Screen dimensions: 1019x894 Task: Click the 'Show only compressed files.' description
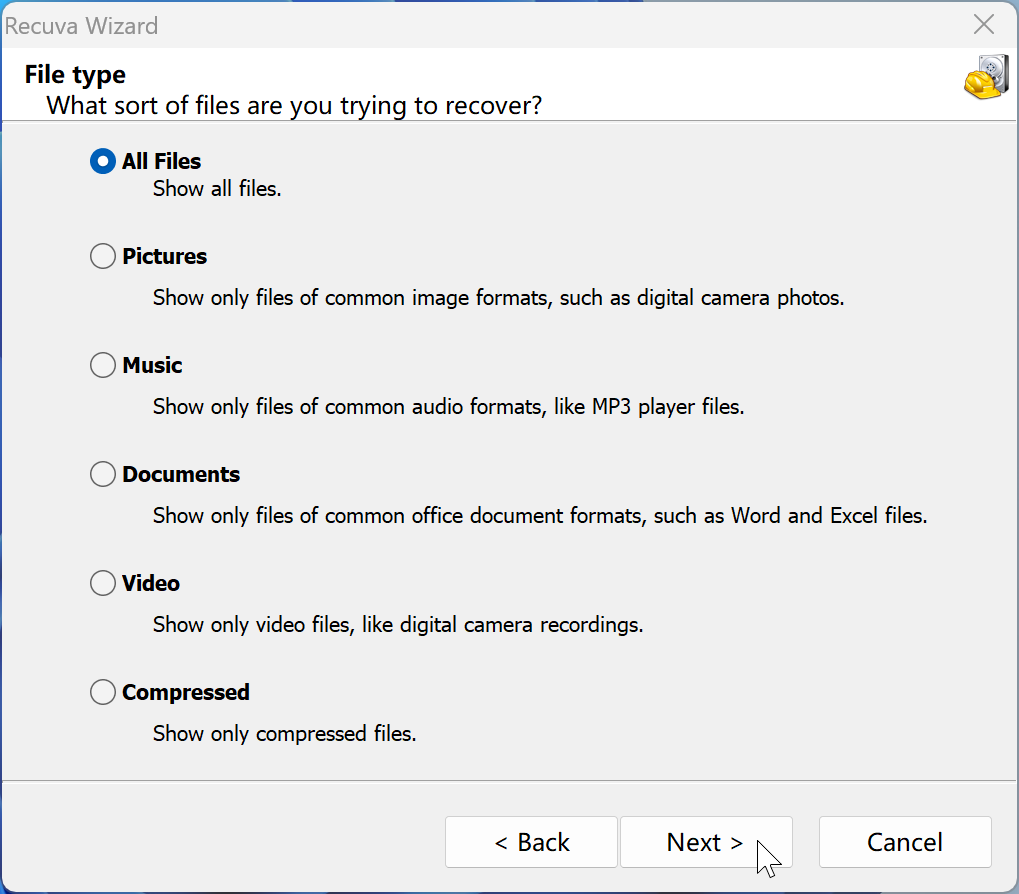coord(284,734)
